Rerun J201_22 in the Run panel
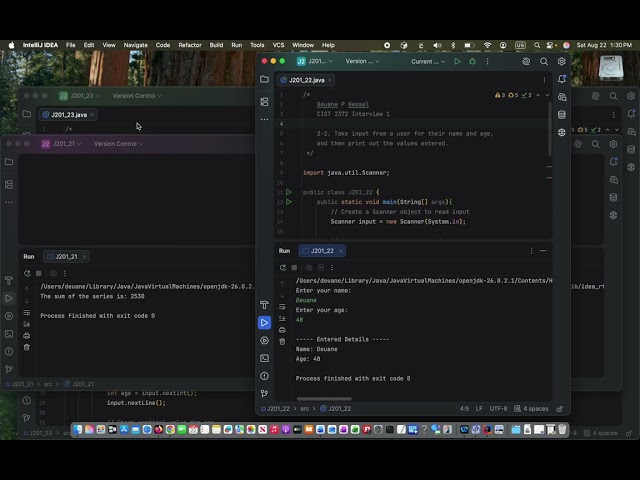640x480 pixels. tap(282, 268)
